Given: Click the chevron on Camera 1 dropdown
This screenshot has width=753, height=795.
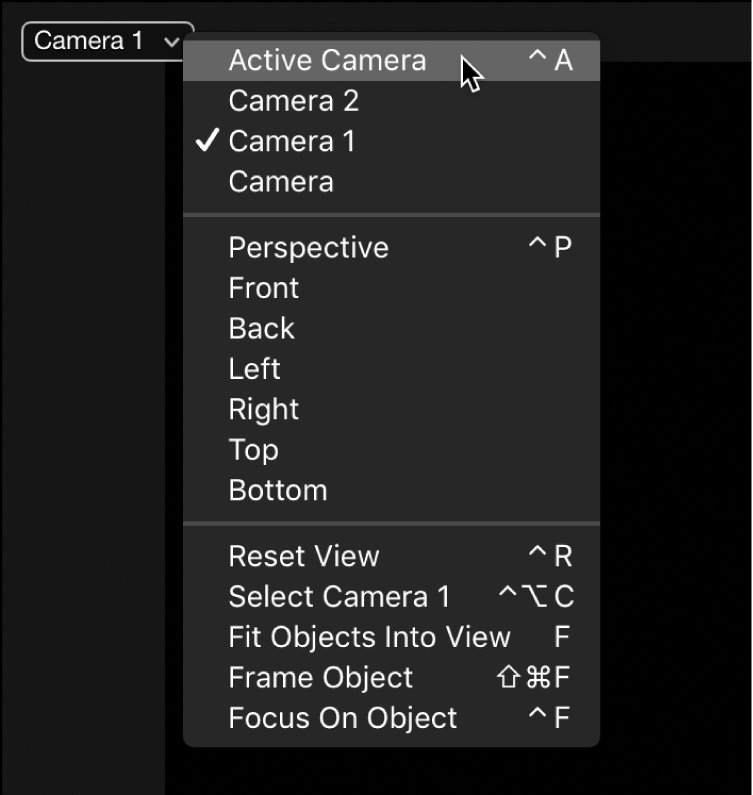Looking at the screenshot, I should pos(172,42).
